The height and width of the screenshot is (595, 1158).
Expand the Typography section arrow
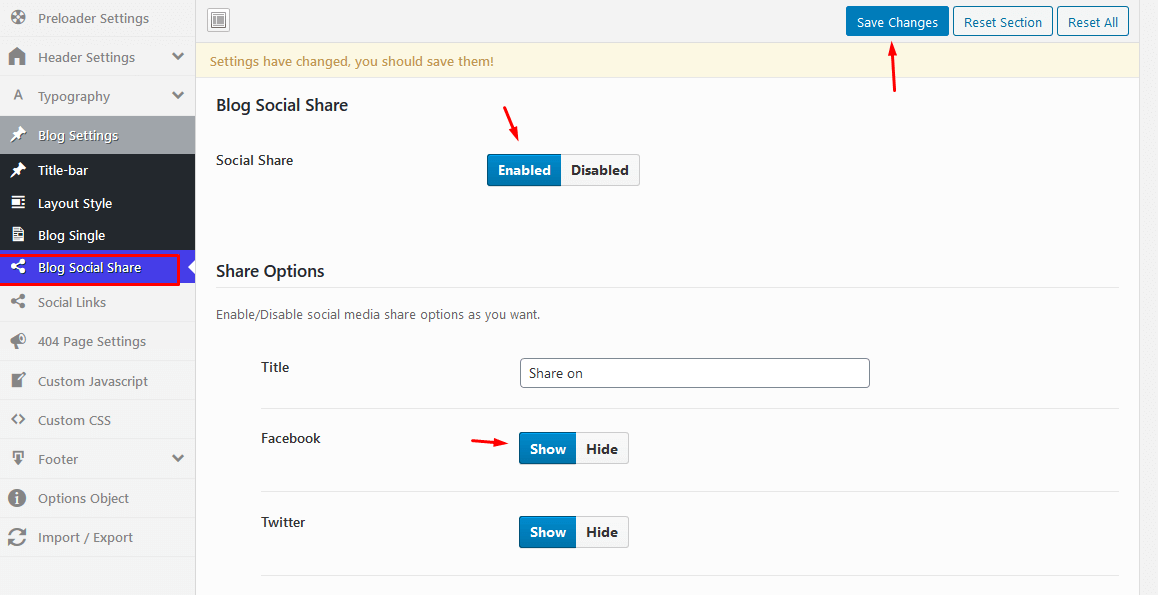click(178, 96)
